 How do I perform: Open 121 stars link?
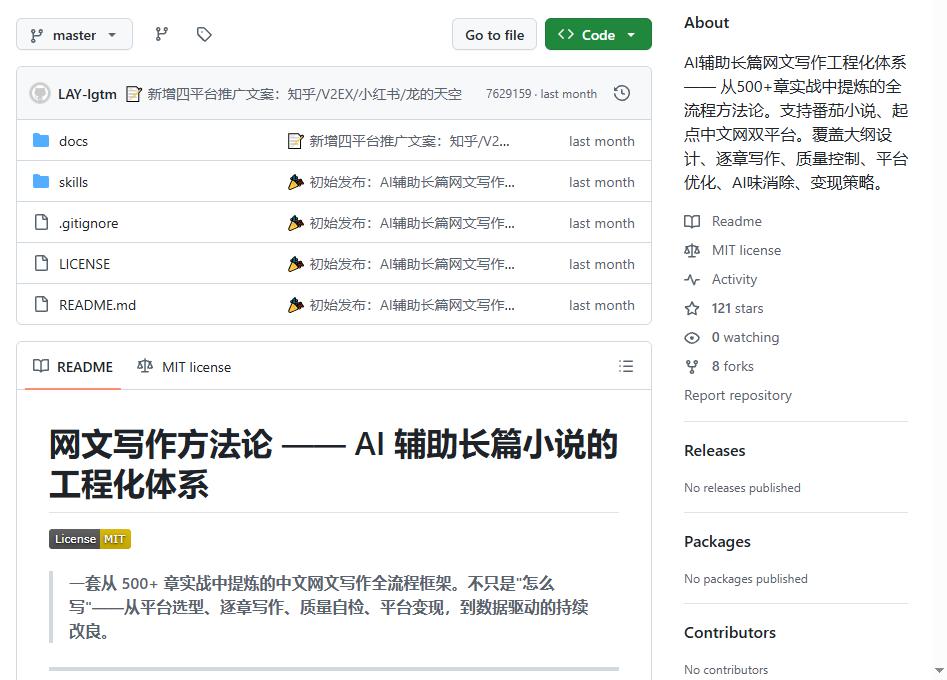point(737,308)
